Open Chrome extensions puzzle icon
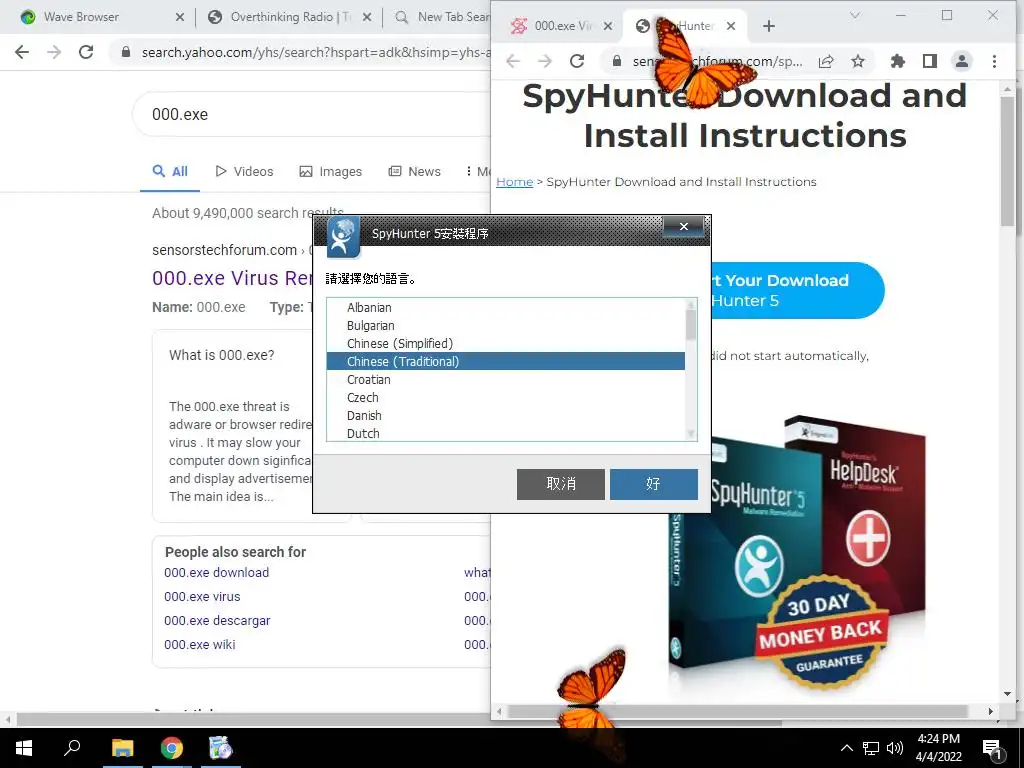 pyautogui.click(x=898, y=61)
